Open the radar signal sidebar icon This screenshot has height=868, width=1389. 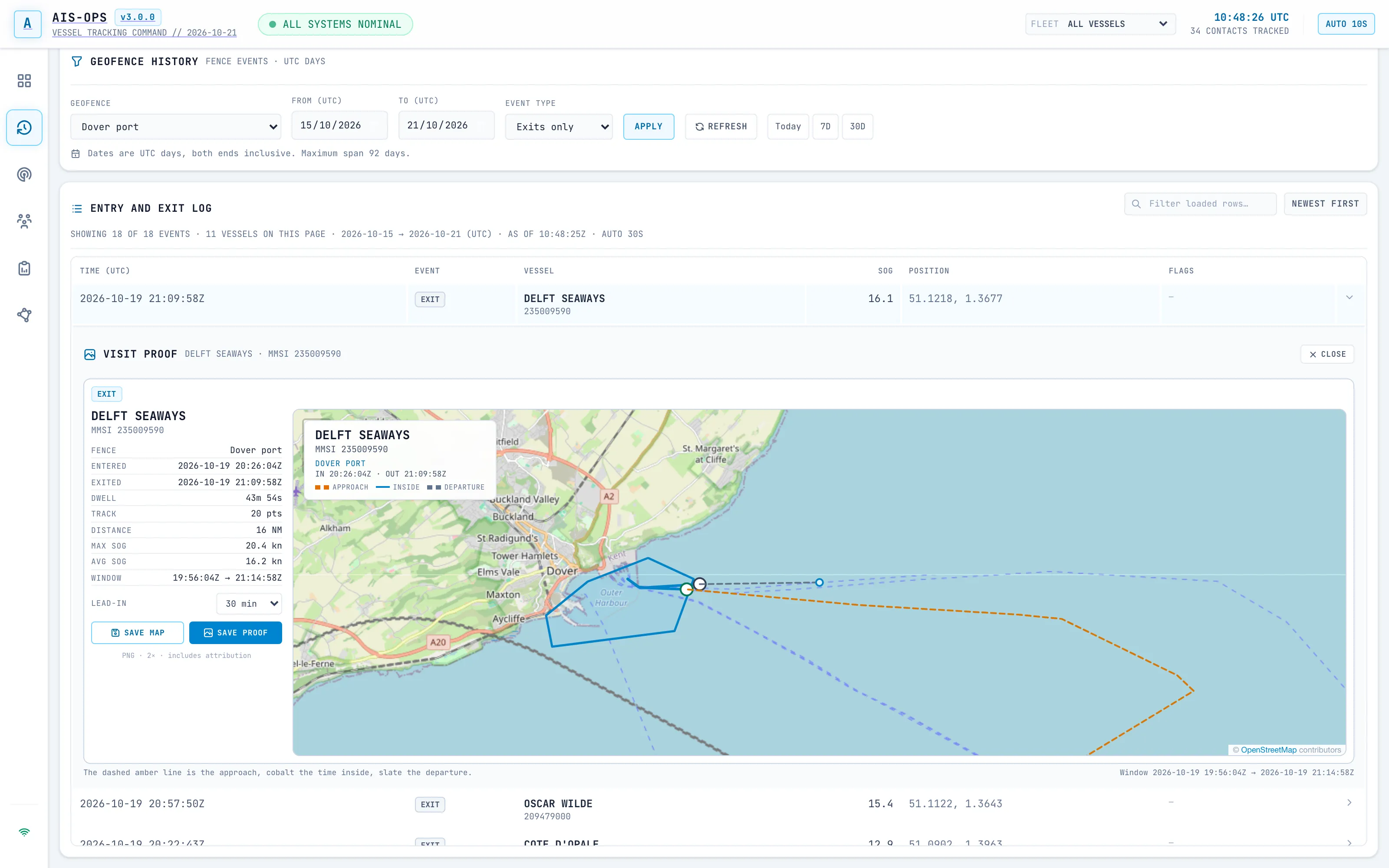click(x=24, y=174)
